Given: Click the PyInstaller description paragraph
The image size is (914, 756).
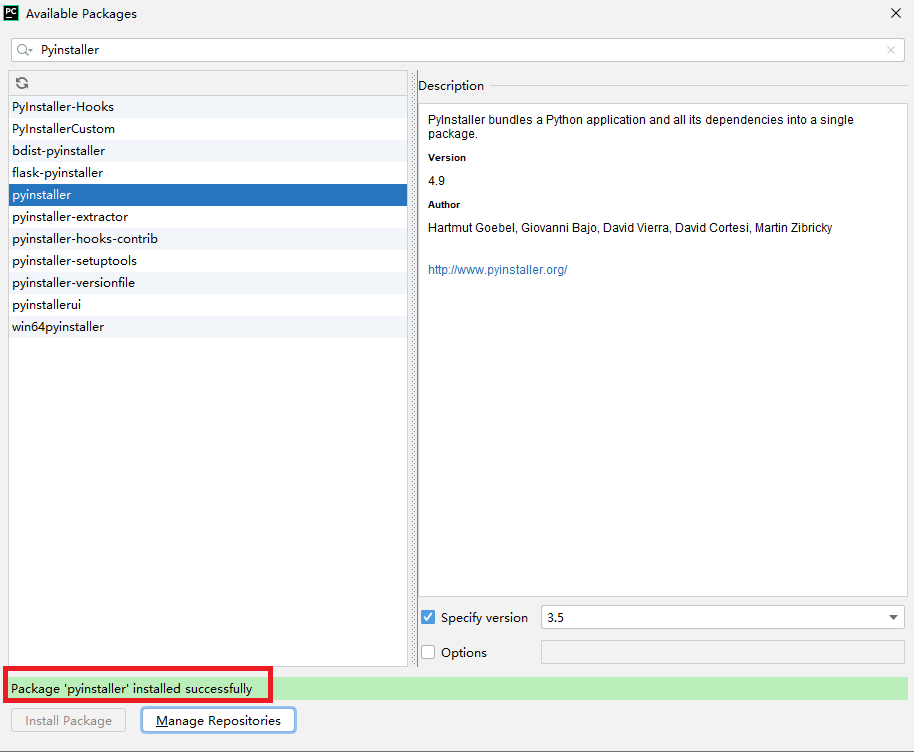Looking at the screenshot, I should (640, 126).
